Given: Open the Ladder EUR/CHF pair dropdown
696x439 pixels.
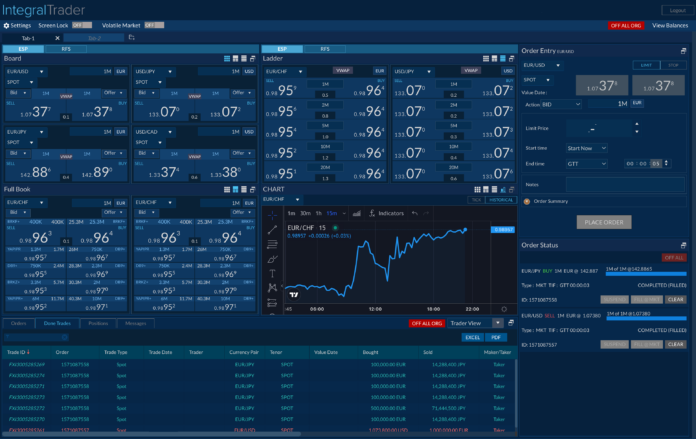Looking at the screenshot, I should 284,71.
